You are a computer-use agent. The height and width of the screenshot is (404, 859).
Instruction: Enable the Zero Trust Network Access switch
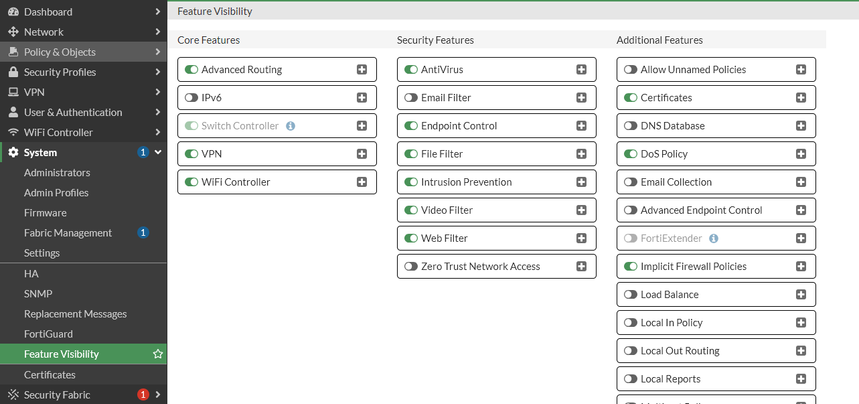411,266
